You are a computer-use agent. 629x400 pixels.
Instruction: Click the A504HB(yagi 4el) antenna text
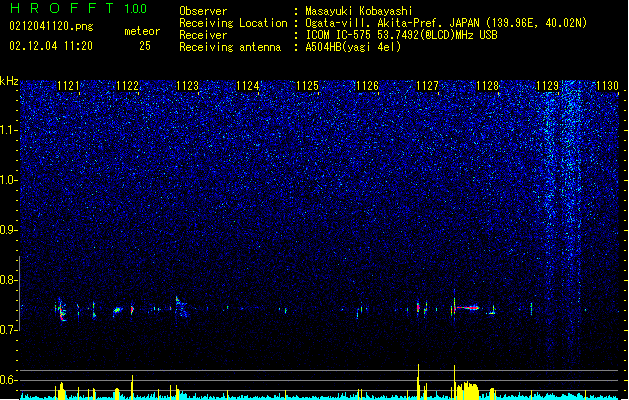click(353, 47)
